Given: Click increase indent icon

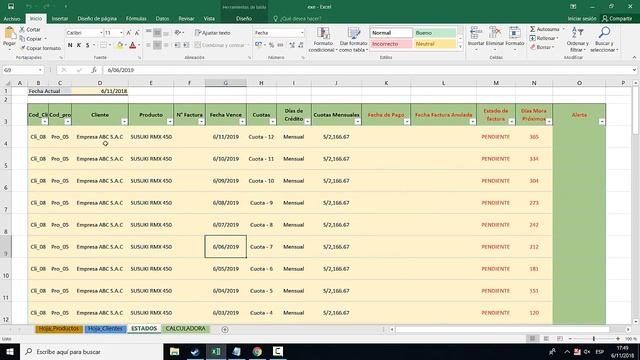Looking at the screenshot, I should click(x=186, y=45).
